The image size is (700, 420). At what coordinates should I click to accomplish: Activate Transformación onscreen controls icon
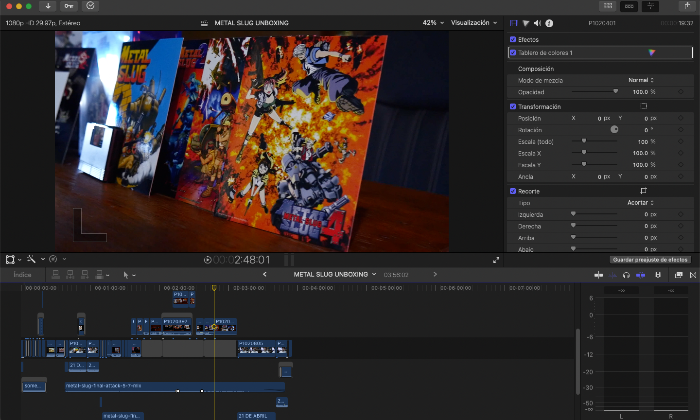[x=643, y=106]
